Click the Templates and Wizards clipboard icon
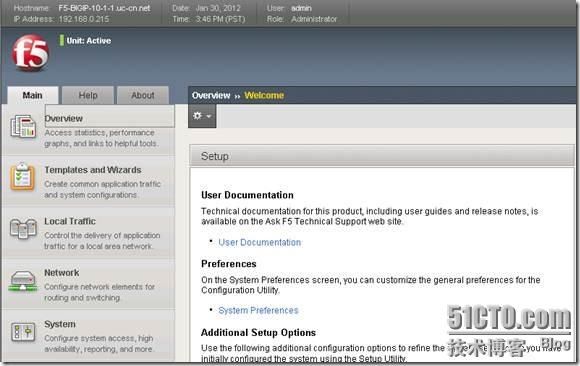 [23, 177]
